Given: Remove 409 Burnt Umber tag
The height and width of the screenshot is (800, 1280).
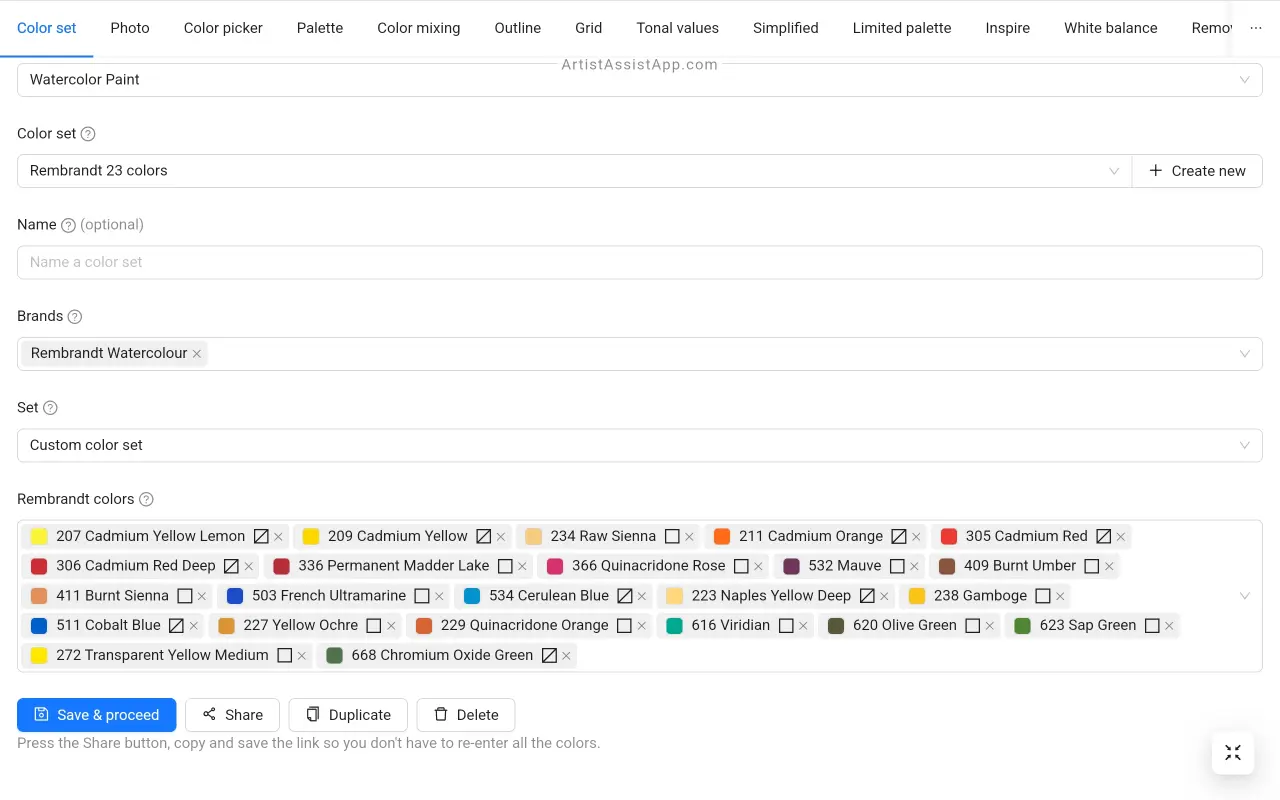Looking at the screenshot, I should click(1109, 567).
